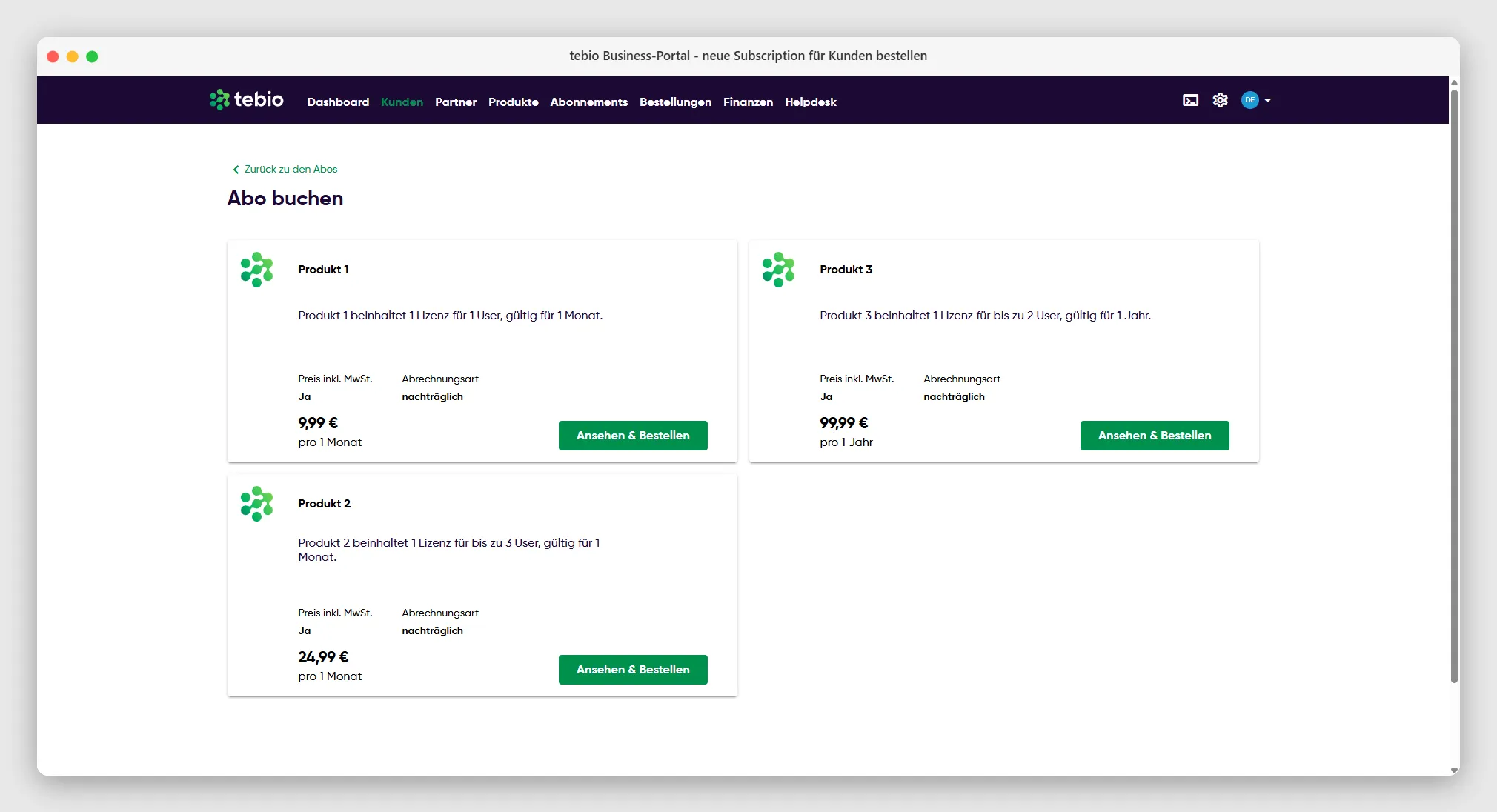
Task: Select the Produkt 2 title
Action: 325,504
